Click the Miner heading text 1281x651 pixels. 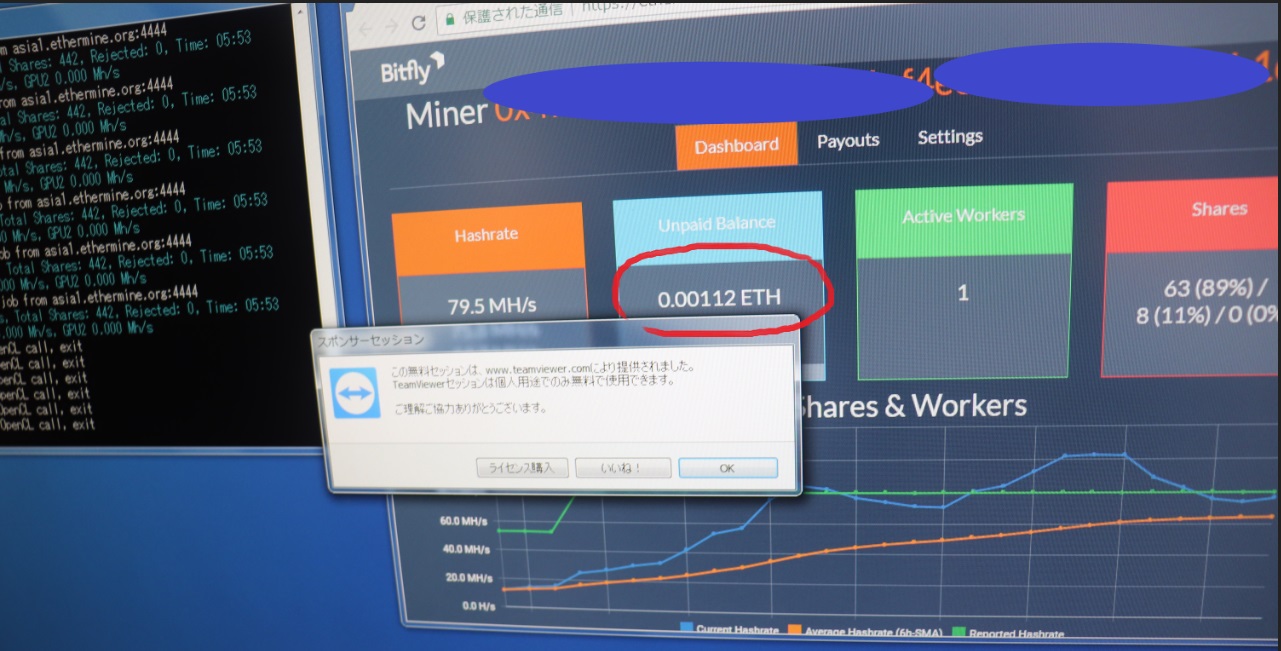445,114
